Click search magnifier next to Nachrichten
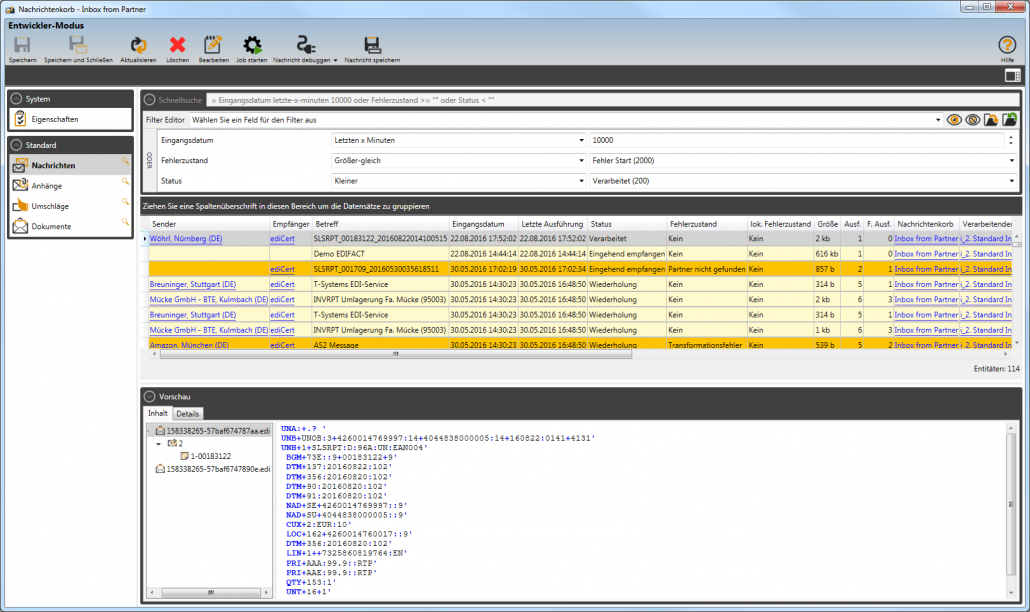The image size is (1030, 612). click(125, 161)
